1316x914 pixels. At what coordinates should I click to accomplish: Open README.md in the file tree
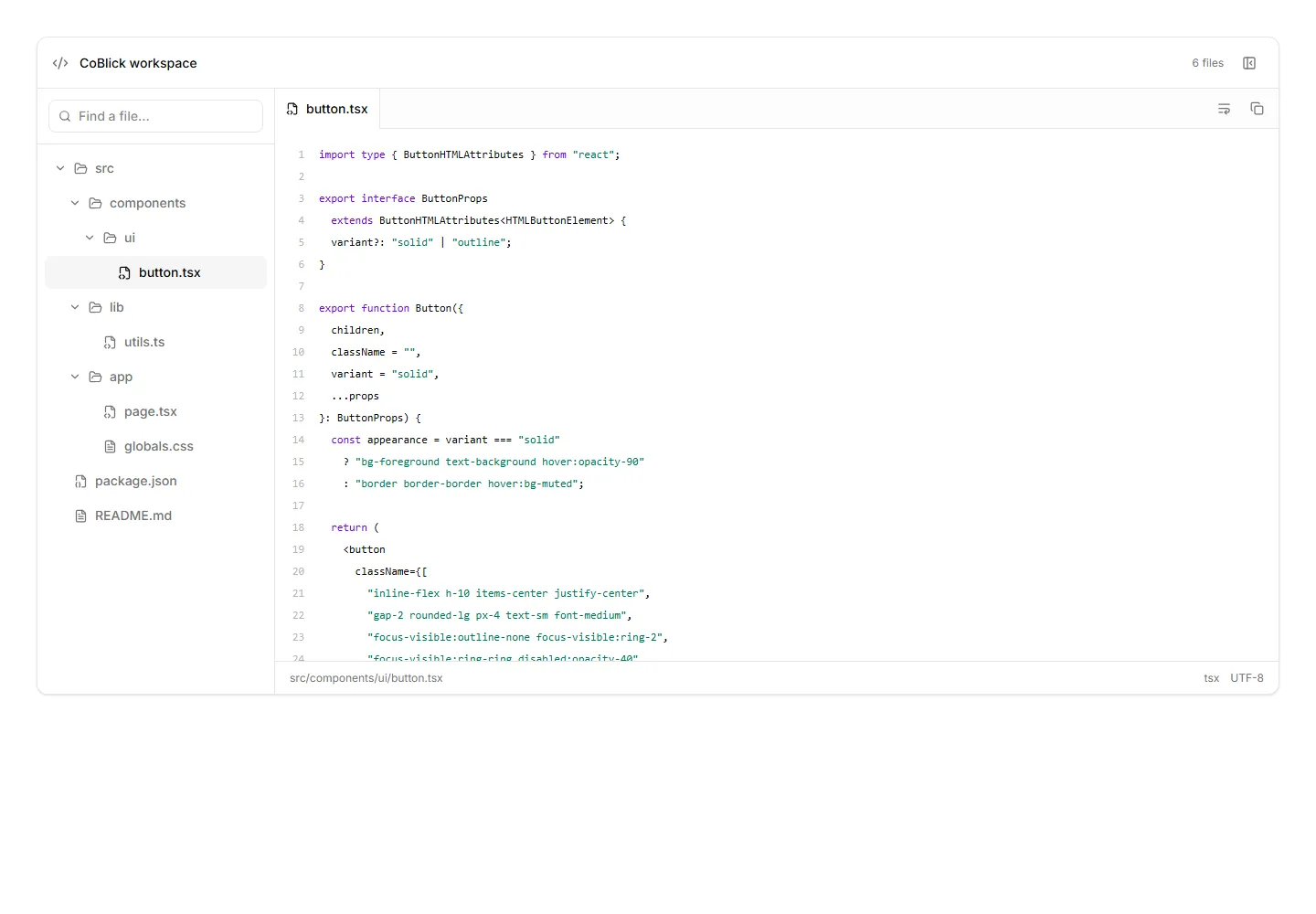coord(155,515)
